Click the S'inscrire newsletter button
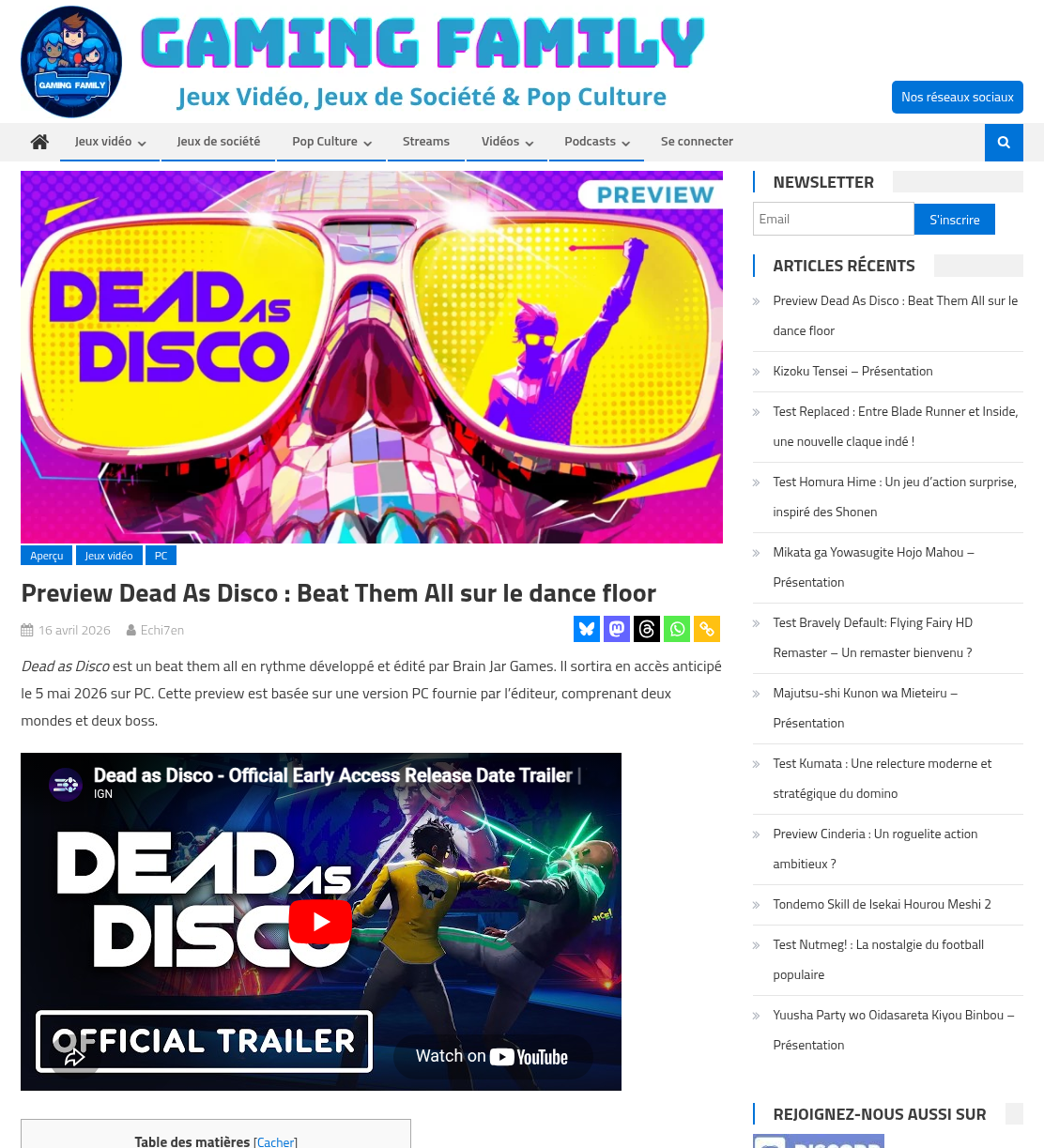This screenshot has height=1148, width=1044. click(955, 220)
